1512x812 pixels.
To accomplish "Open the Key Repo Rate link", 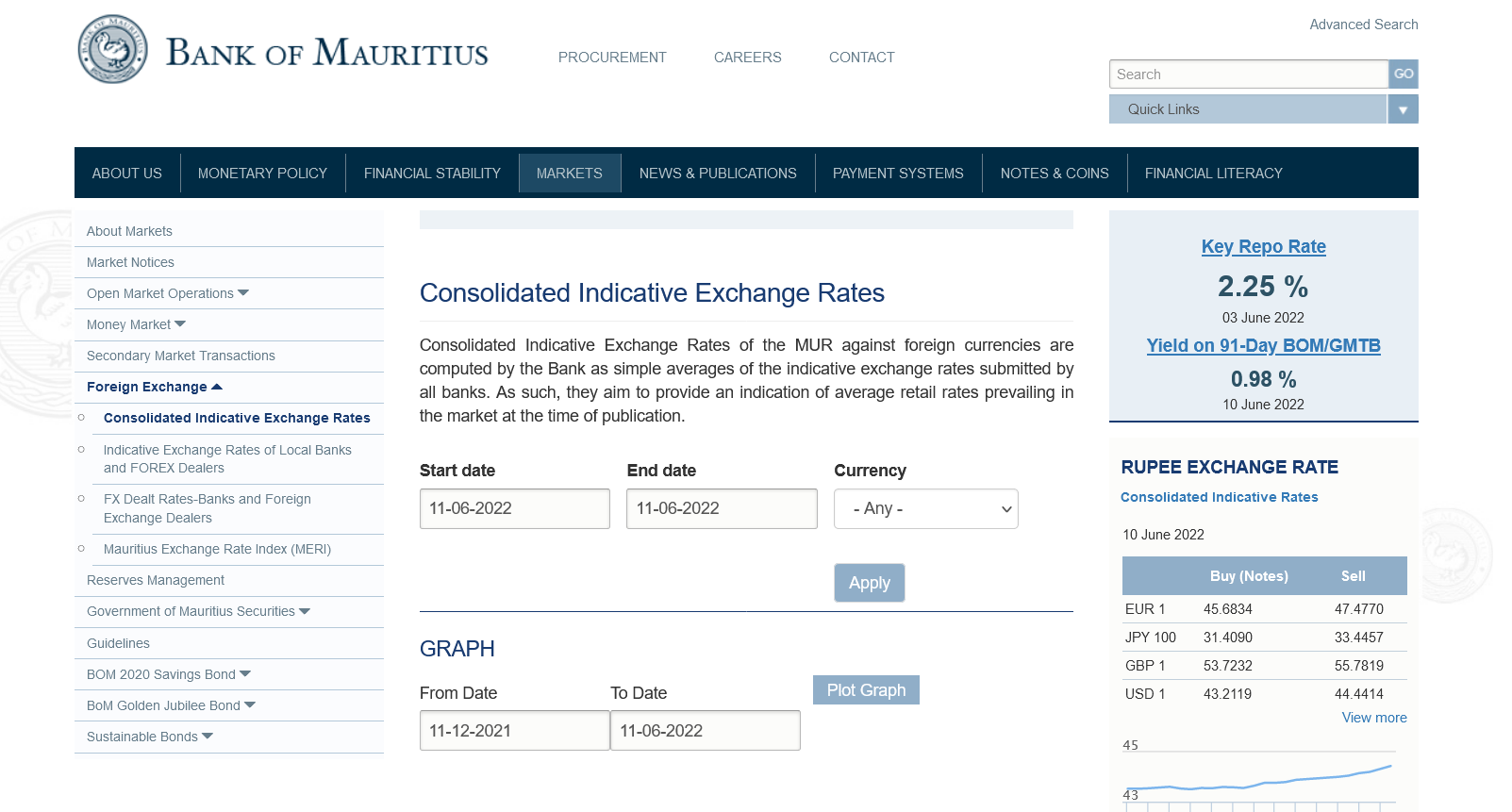I will [1263, 247].
